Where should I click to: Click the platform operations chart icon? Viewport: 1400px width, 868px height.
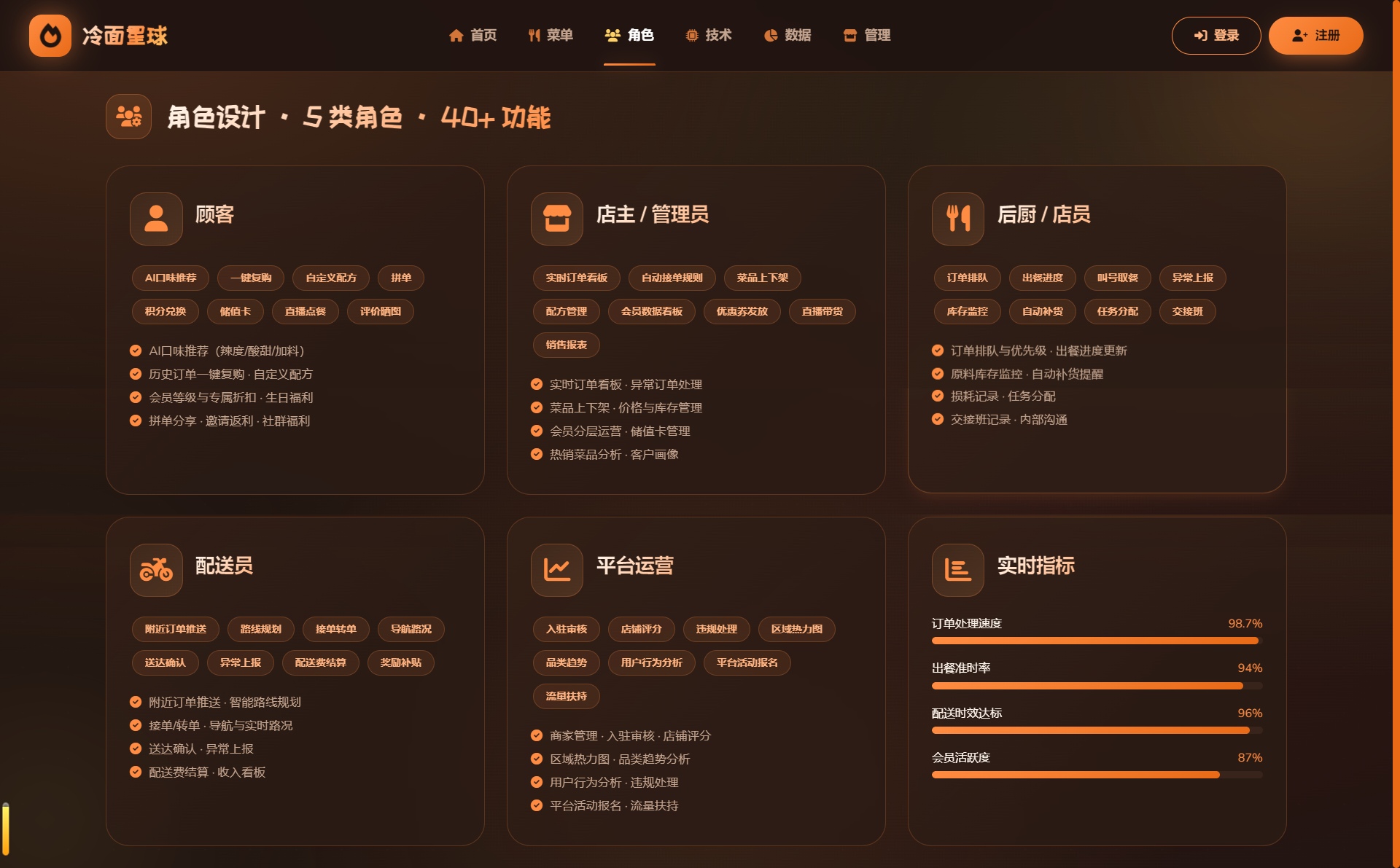pyautogui.click(x=557, y=570)
